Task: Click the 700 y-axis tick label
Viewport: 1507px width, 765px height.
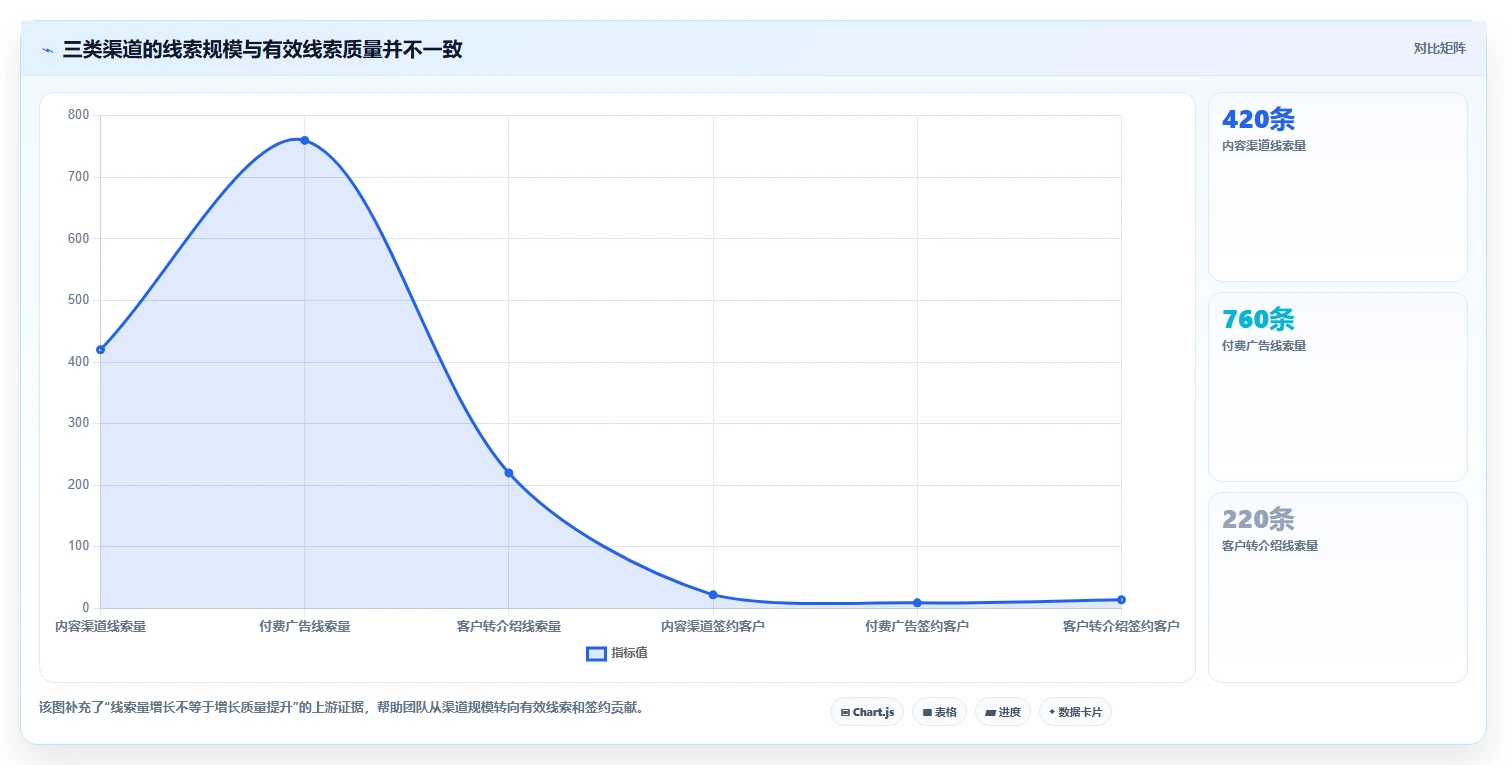Action: click(79, 177)
